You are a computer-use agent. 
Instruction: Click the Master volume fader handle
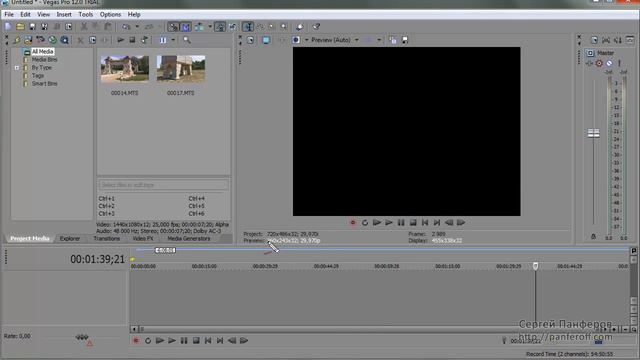[x=593, y=133]
